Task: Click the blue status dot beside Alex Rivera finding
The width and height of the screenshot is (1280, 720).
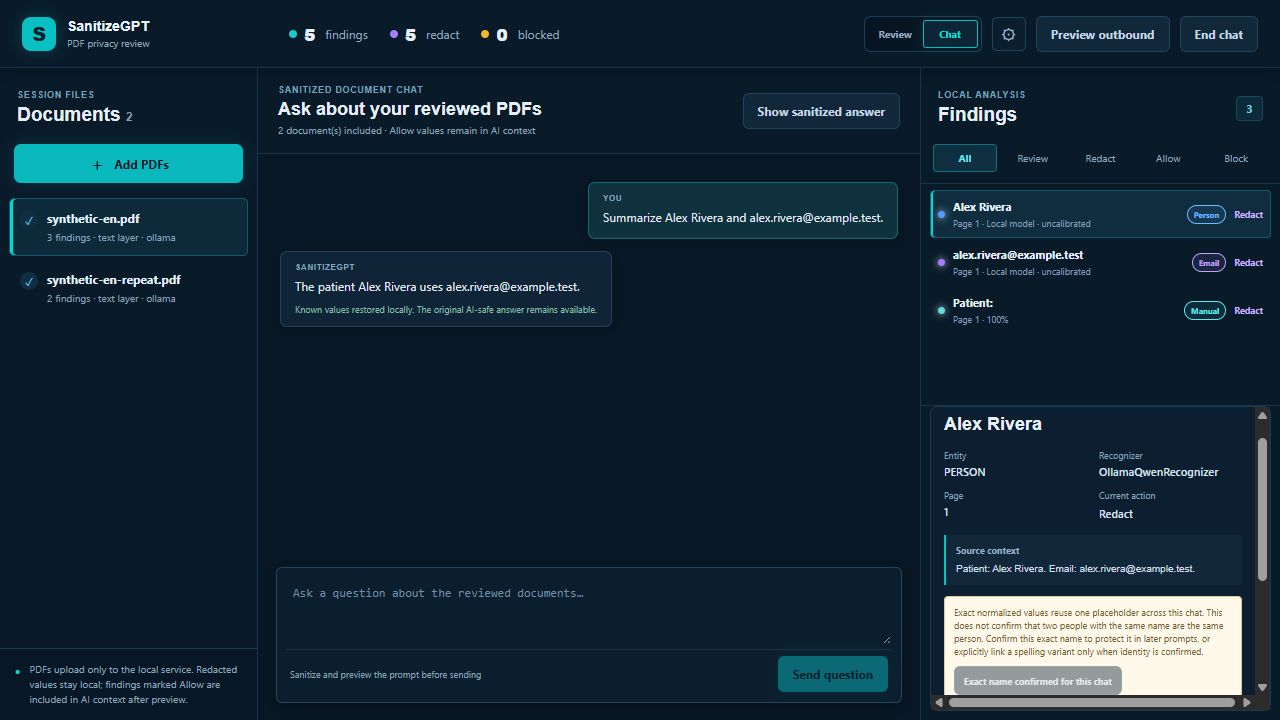Action: coord(941,215)
